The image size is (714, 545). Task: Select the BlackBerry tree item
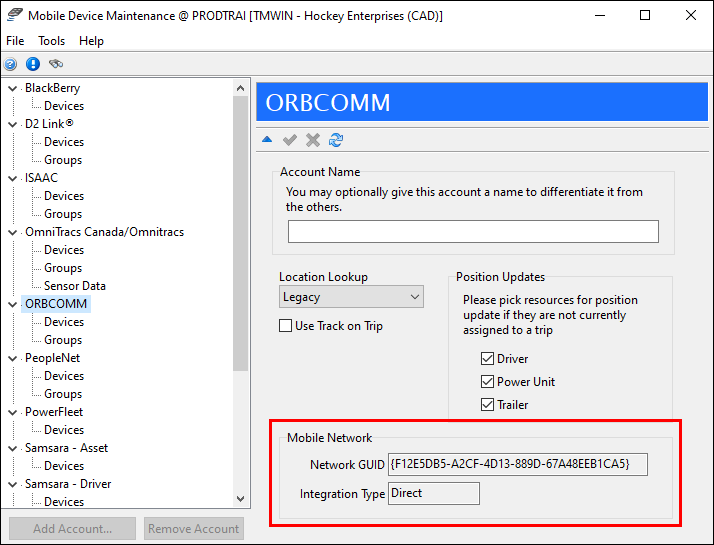(x=52, y=88)
